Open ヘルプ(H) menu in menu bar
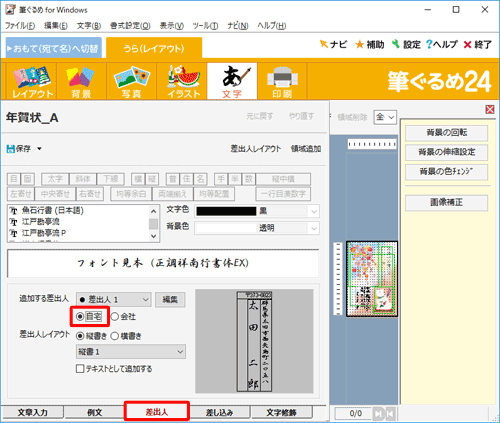Image resolution: width=500 pixels, height=423 pixels. 272,26
